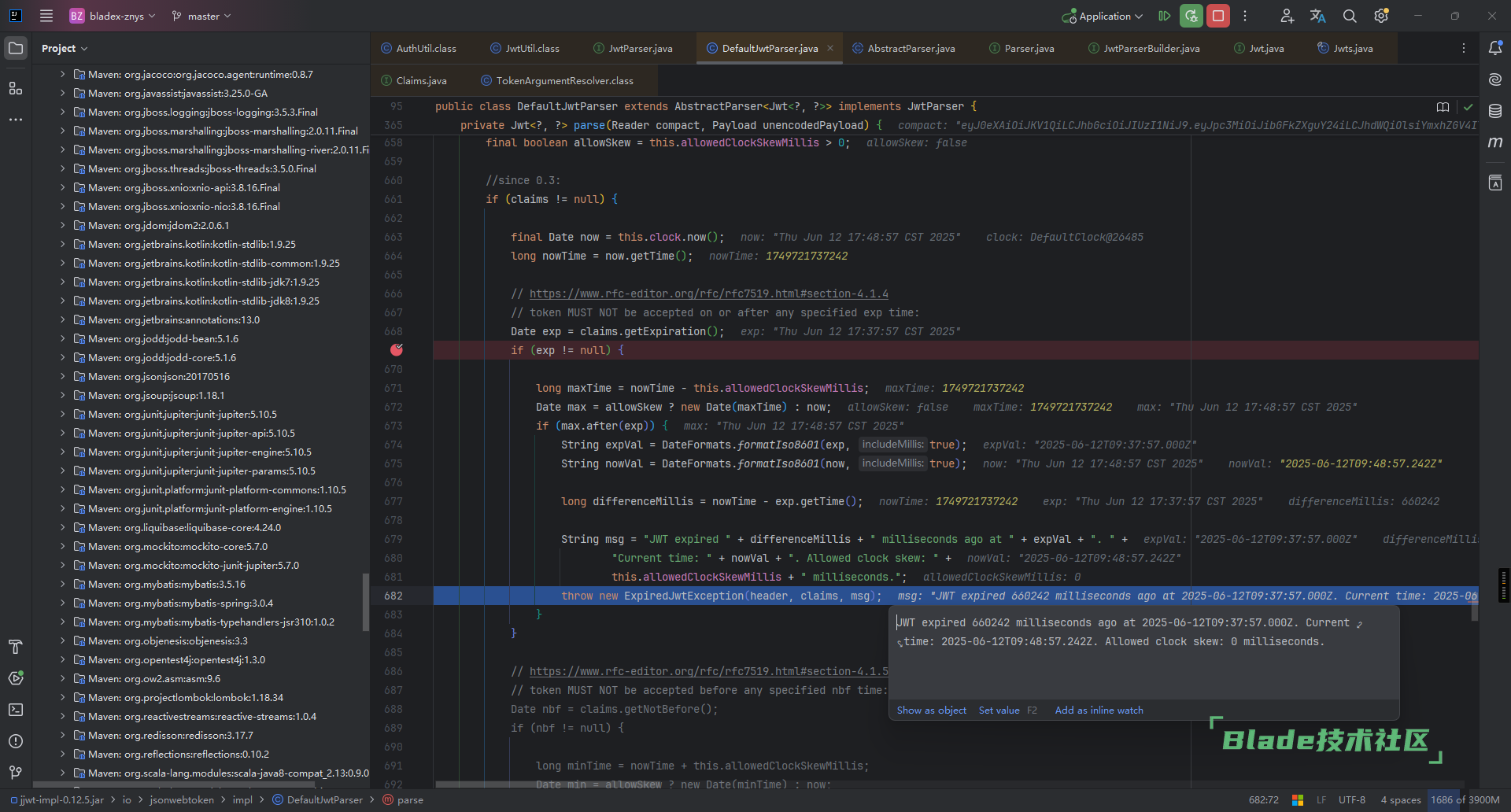Open the run toolbar more actions menu
This screenshot has height=812, width=1511.
tap(1245, 16)
